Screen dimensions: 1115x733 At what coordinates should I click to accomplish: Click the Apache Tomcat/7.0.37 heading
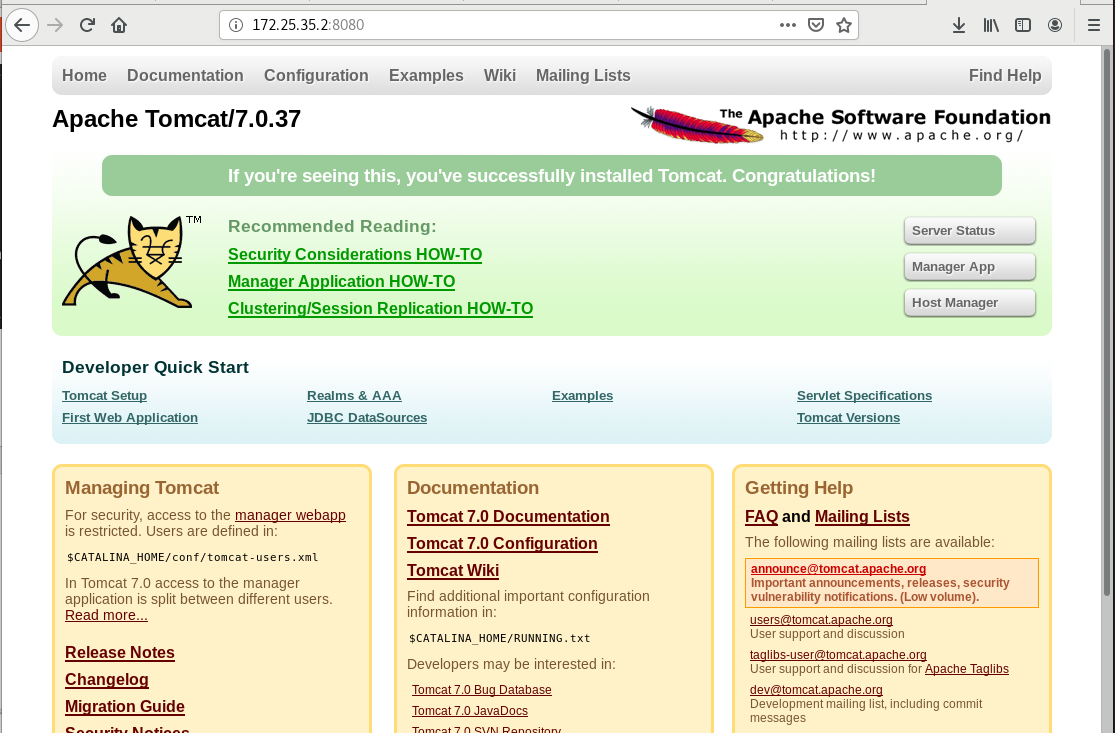(x=176, y=119)
